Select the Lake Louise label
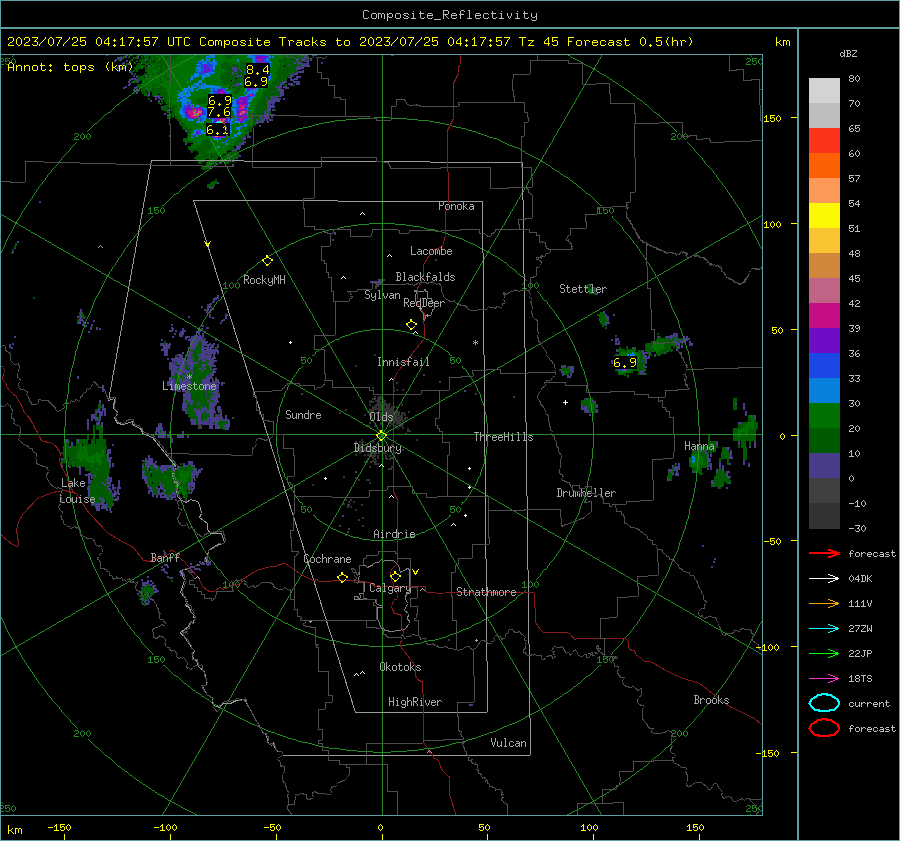Screen dimensions: 900x841 click(x=77, y=491)
